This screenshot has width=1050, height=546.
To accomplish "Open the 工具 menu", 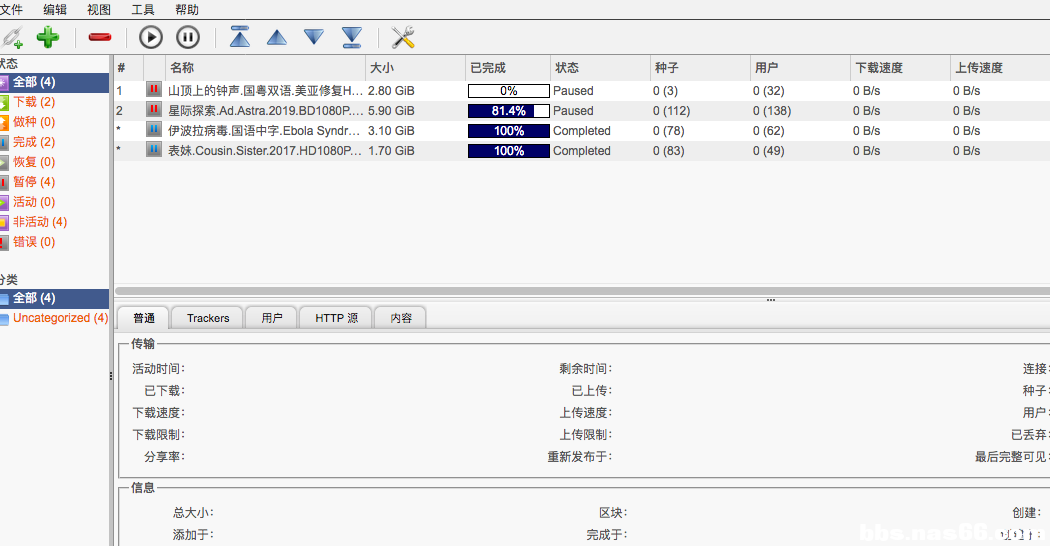I will pyautogui.click(x=143, y=9).
